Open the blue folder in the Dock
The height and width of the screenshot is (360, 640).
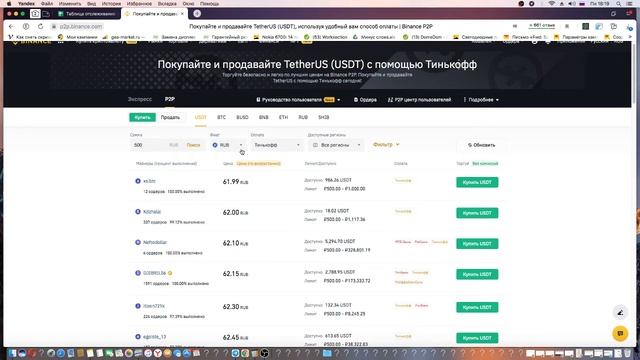pos(327,353)
